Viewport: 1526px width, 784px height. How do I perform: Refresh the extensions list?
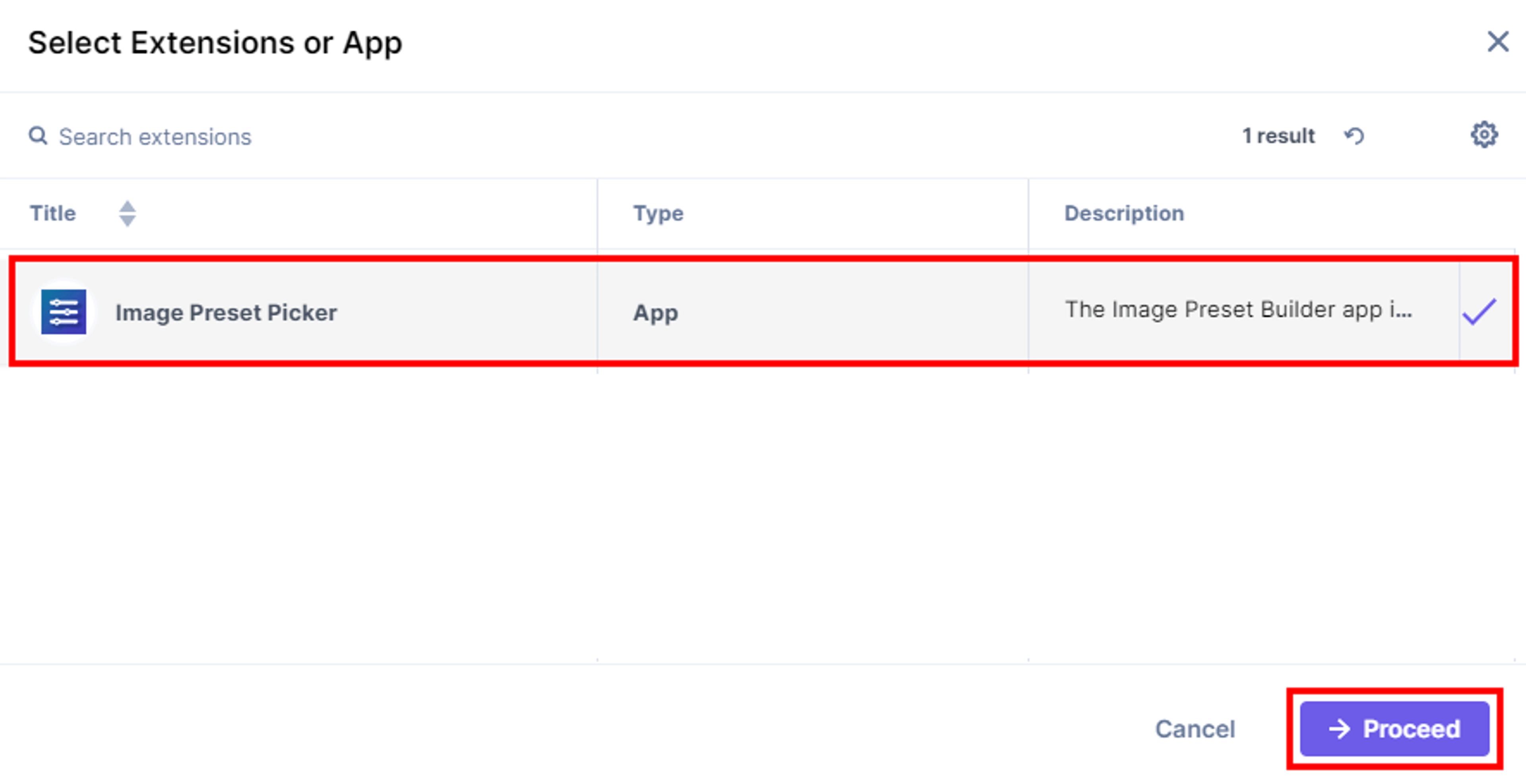point(1354,136)
